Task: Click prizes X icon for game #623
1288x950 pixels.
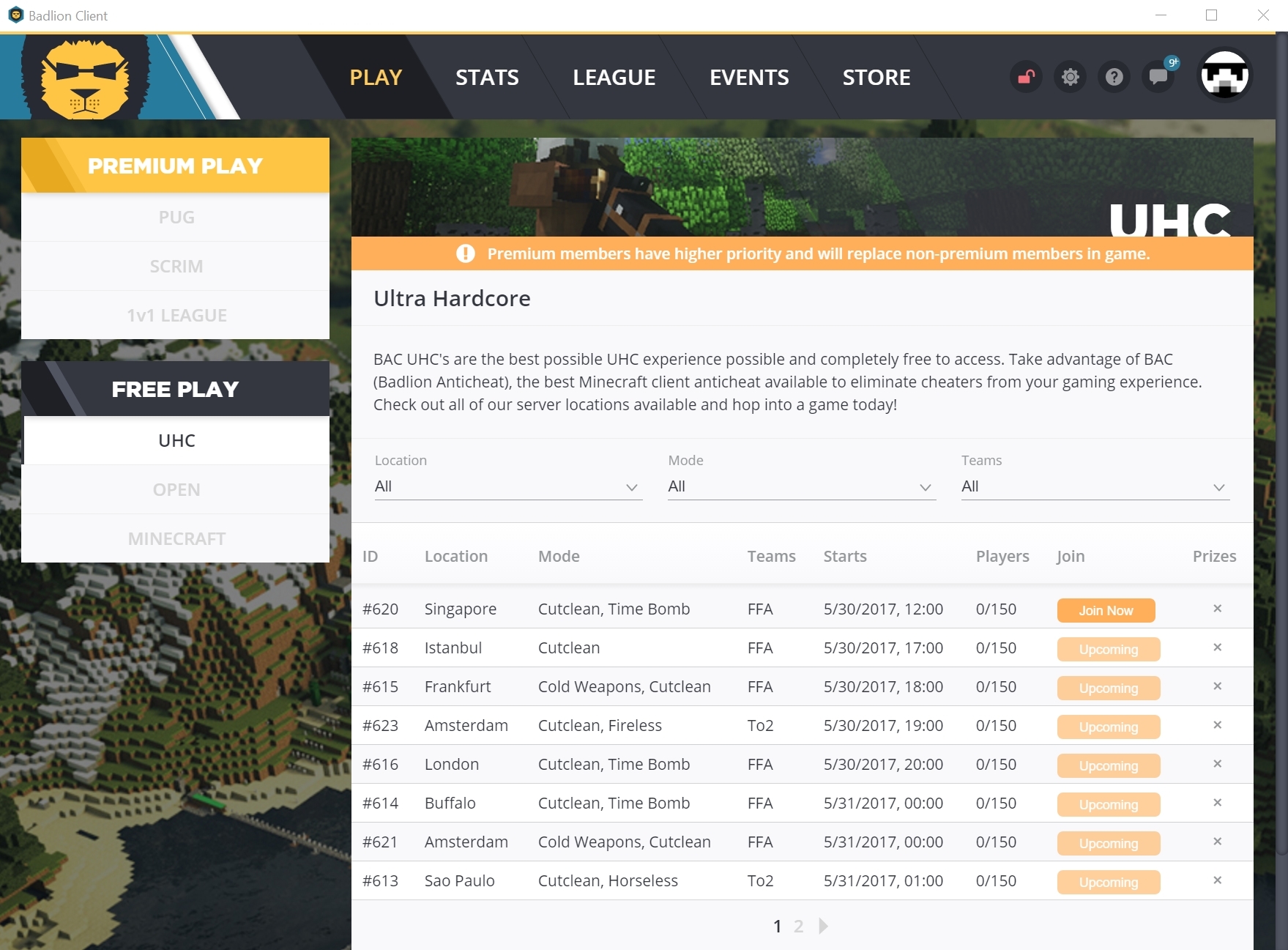Action: click(1217, 725)
